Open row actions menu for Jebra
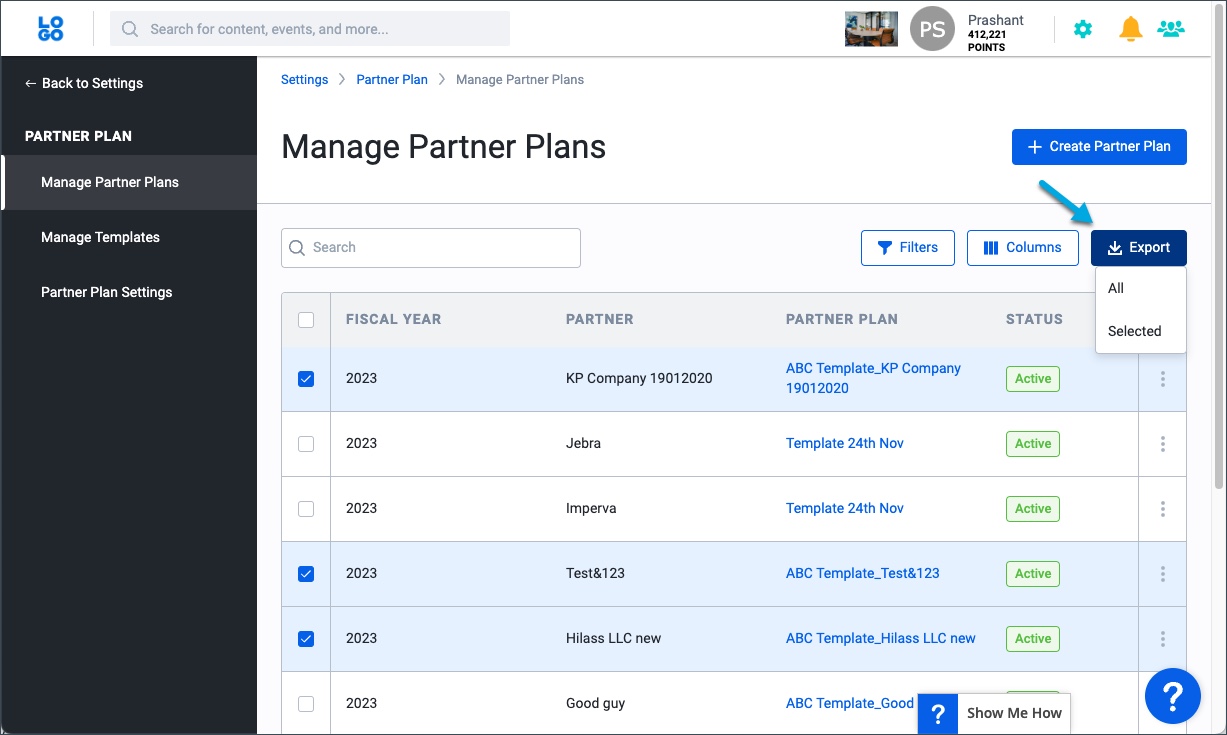The width and height of the screenshot is (1227, 735). click(x=1162, y=444)
